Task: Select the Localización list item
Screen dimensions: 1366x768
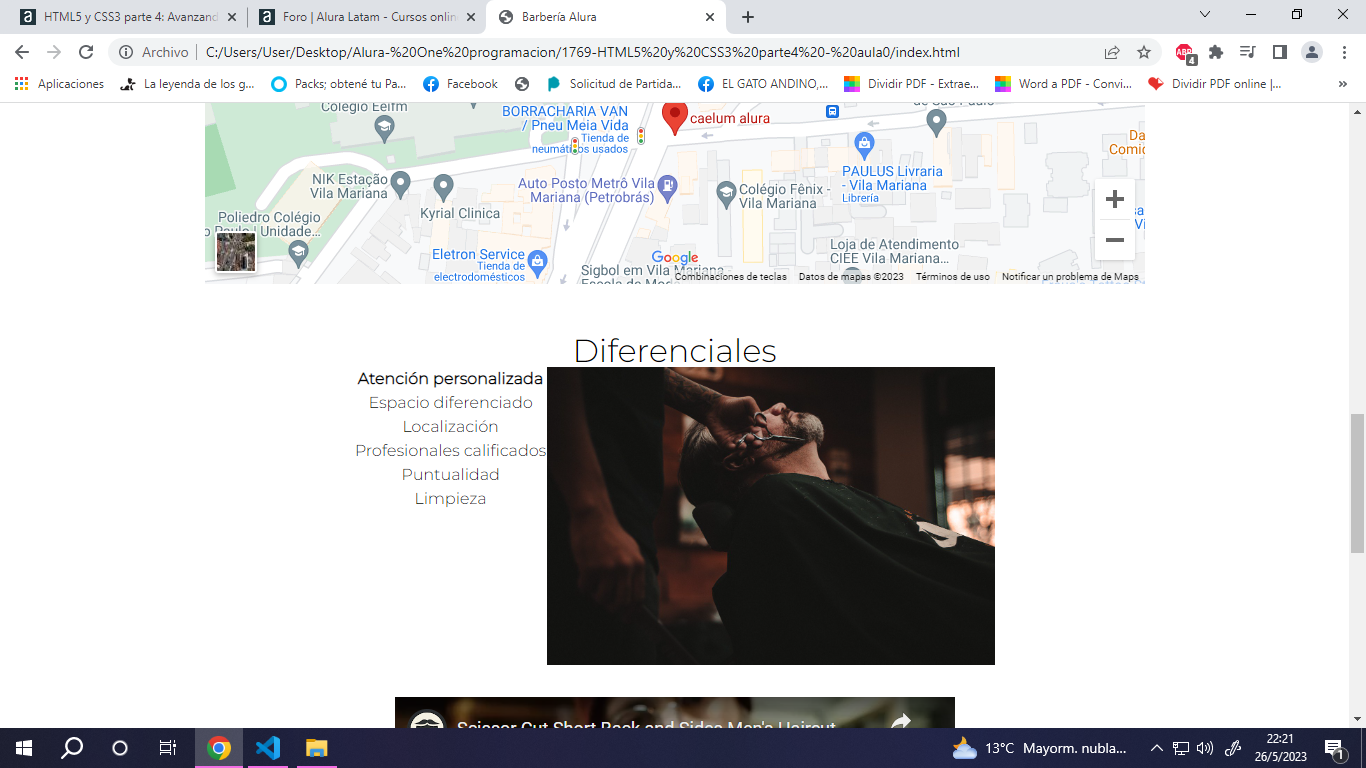Action: point(450,427)
